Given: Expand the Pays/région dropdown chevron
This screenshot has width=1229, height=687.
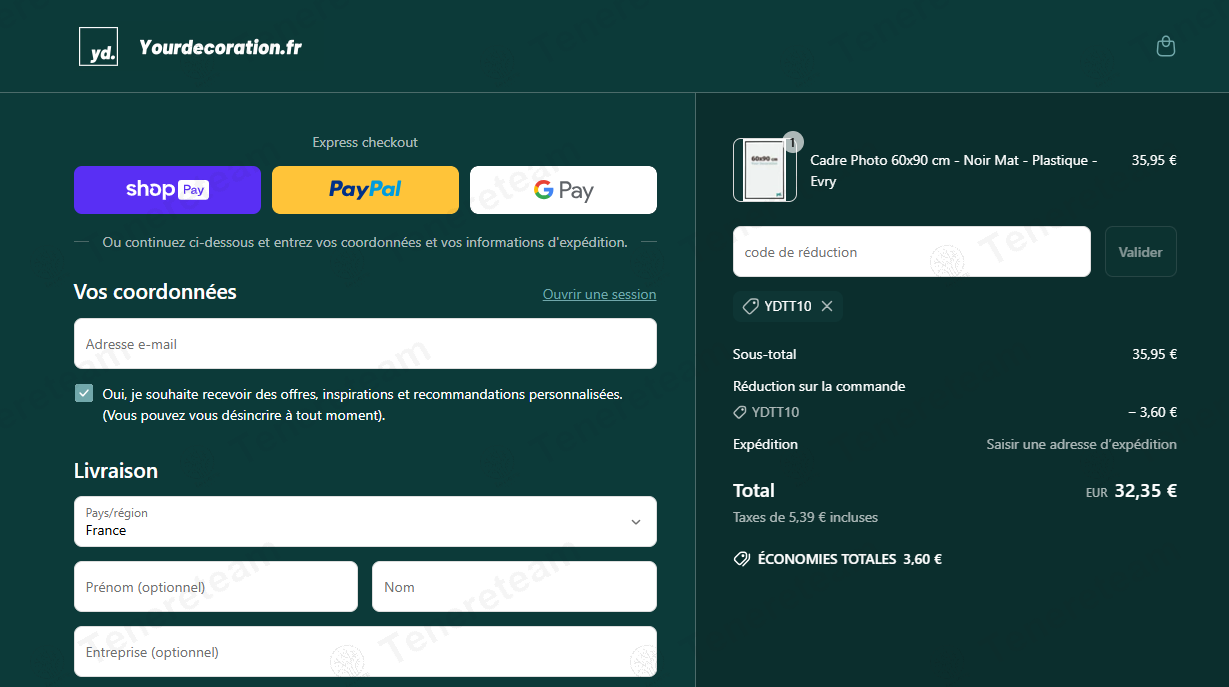Looking at the screenshot, I should (636, 522).
